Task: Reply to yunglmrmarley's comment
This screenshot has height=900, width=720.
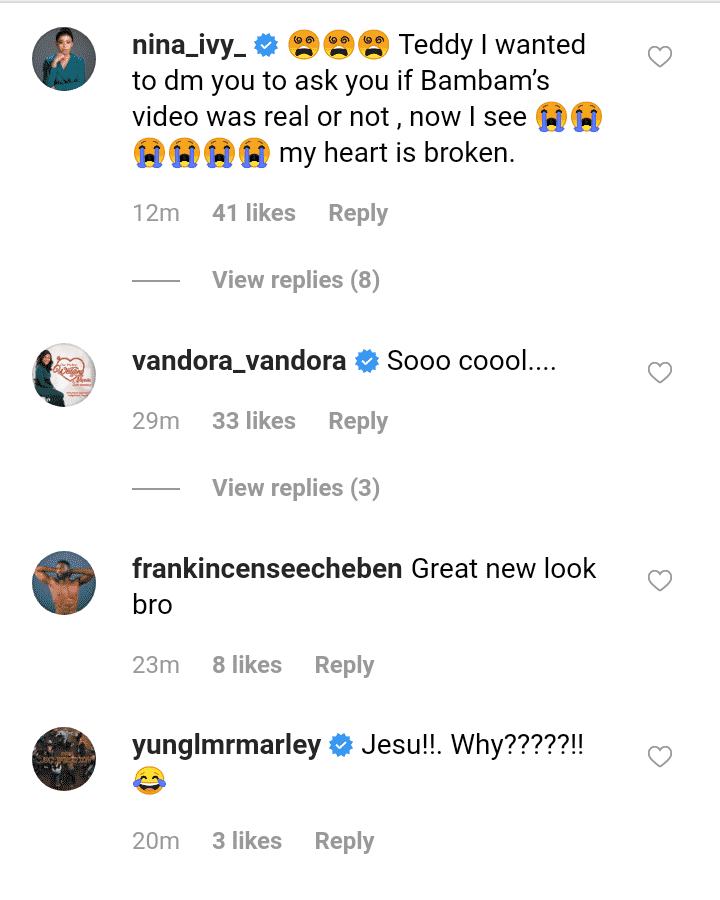Action: click(344, 841)
